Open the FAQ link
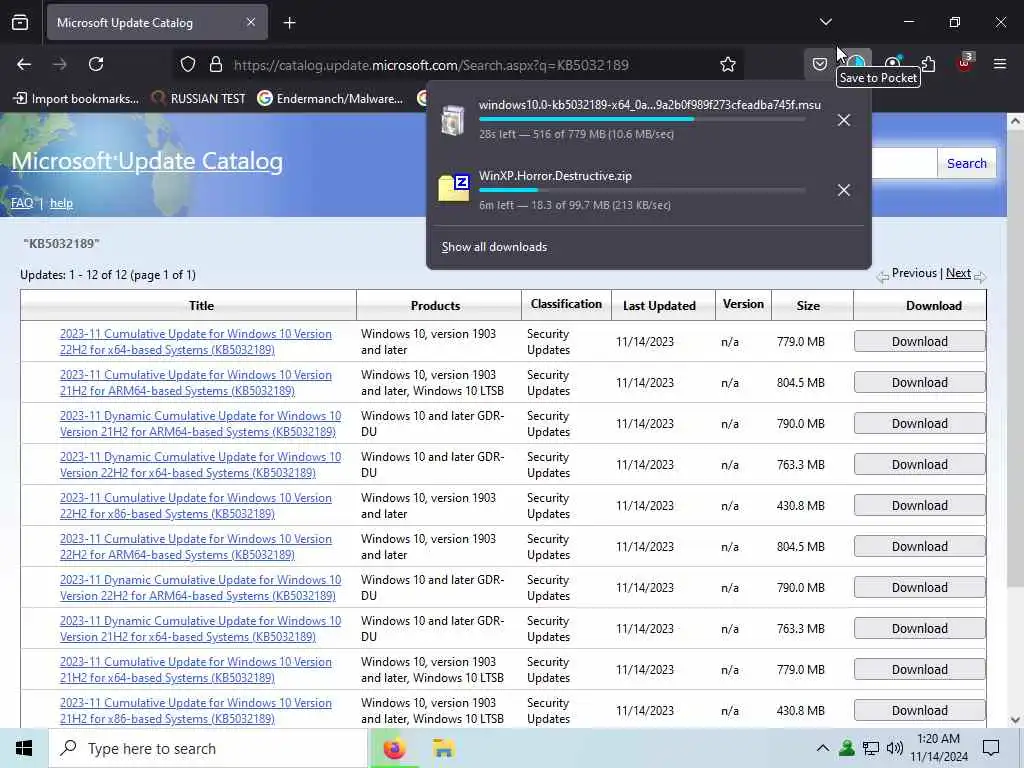 tap(22, 203)
